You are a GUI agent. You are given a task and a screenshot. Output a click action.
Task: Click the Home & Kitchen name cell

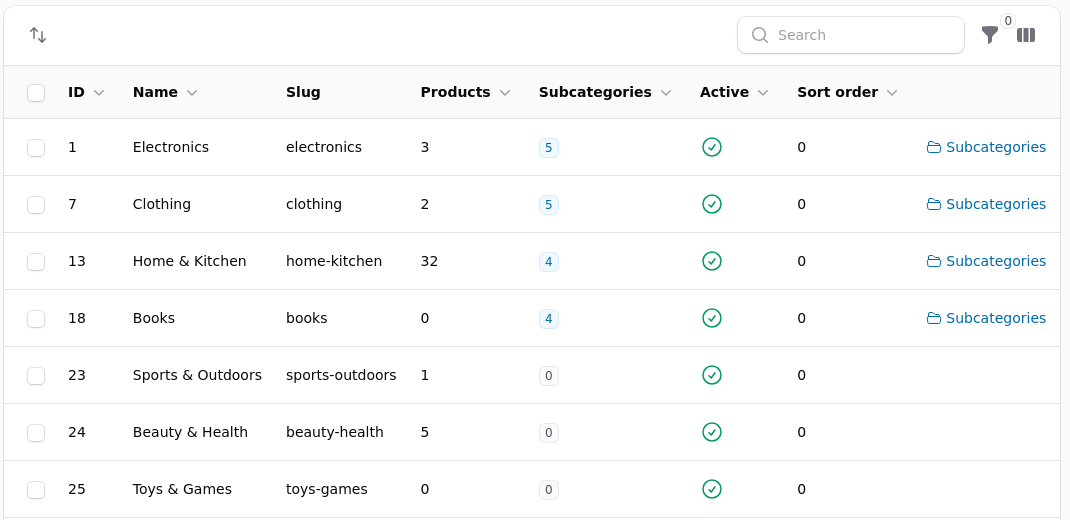point(189,261)
